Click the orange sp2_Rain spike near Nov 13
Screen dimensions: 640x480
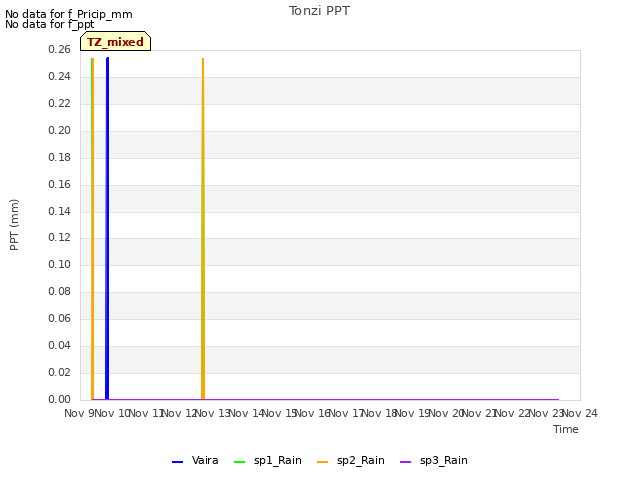click(x=203, y=229)
